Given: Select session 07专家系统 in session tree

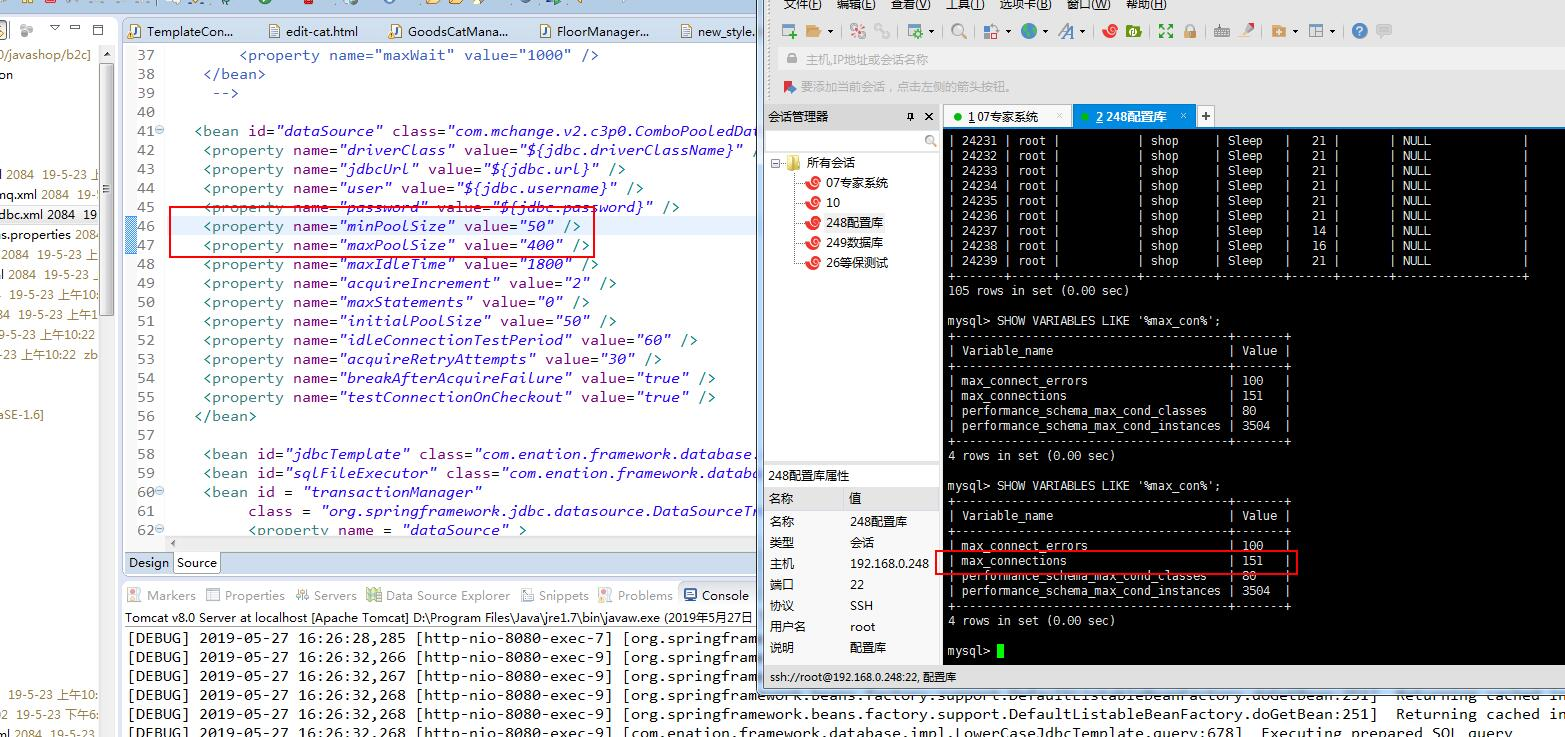Looking at the screenshot, I should tap(856, 182).
